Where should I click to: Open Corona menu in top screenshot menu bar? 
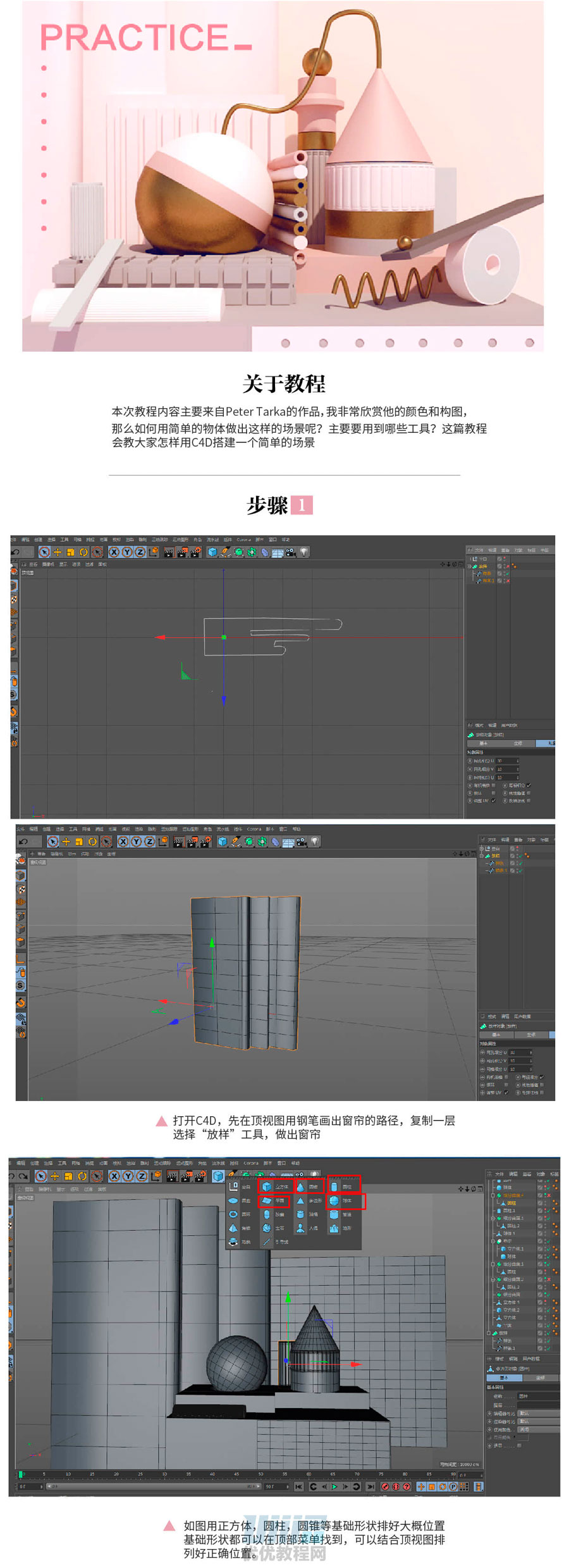pos(243,540)
